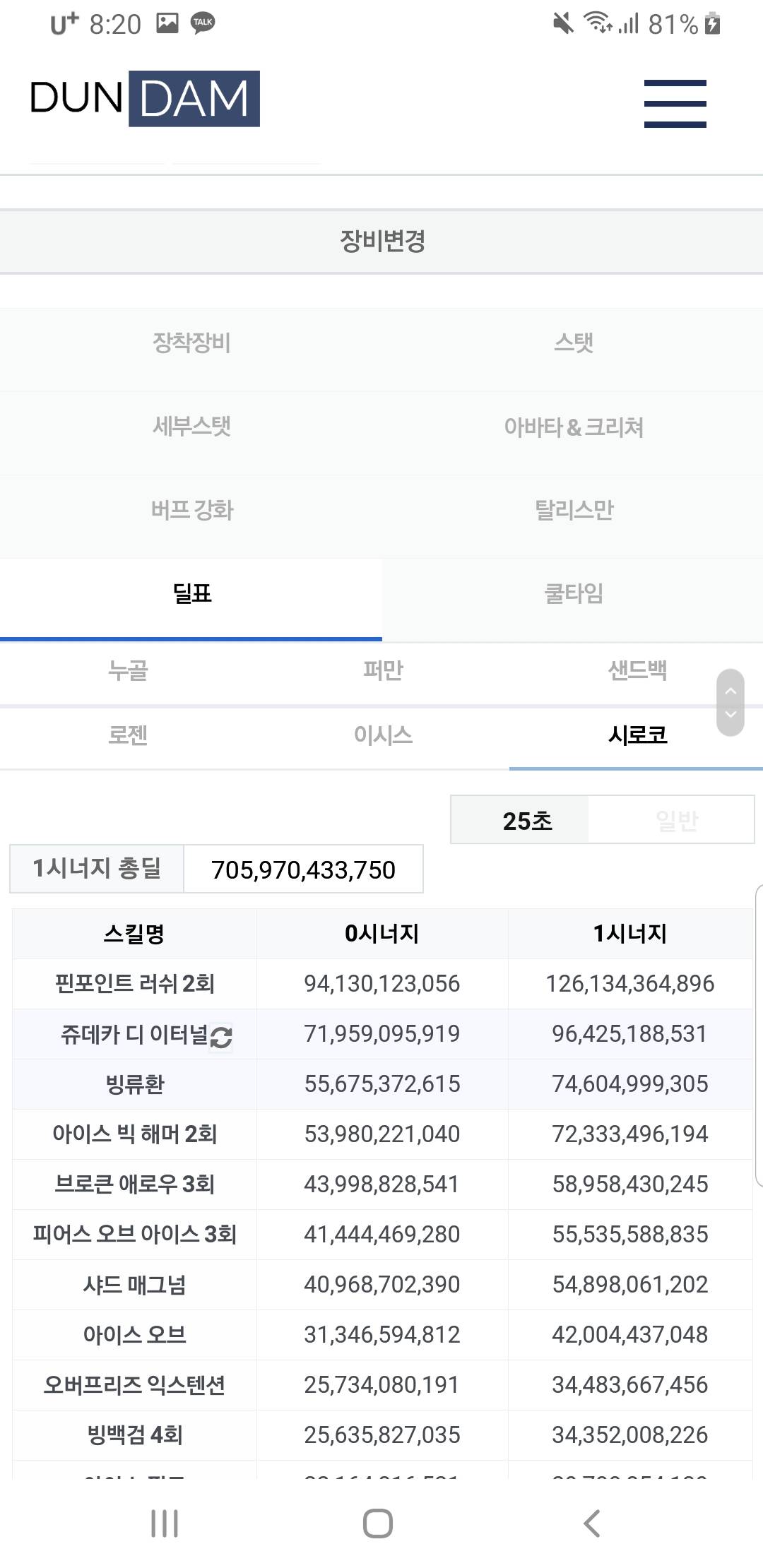Screen dimensions: 763x1568
Task: Click the 스킬명 column header
Action: 134,934
